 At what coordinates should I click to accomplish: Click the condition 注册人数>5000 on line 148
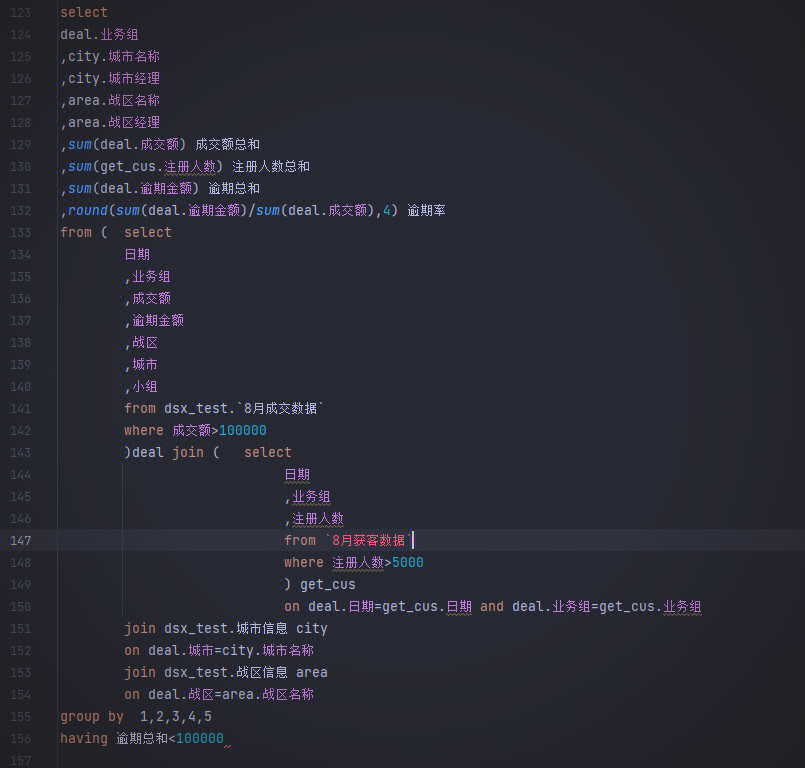(x=378, y=562)
